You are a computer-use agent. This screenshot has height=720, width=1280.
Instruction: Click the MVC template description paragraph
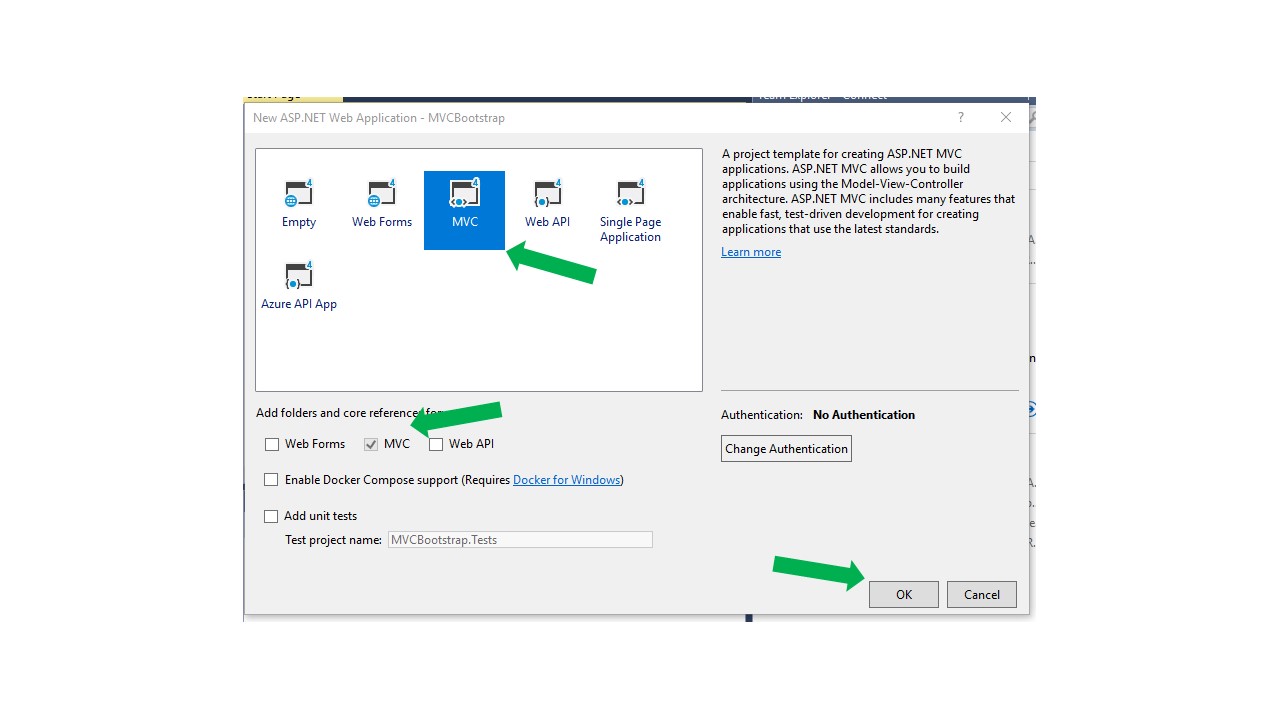tap(868, 192)
